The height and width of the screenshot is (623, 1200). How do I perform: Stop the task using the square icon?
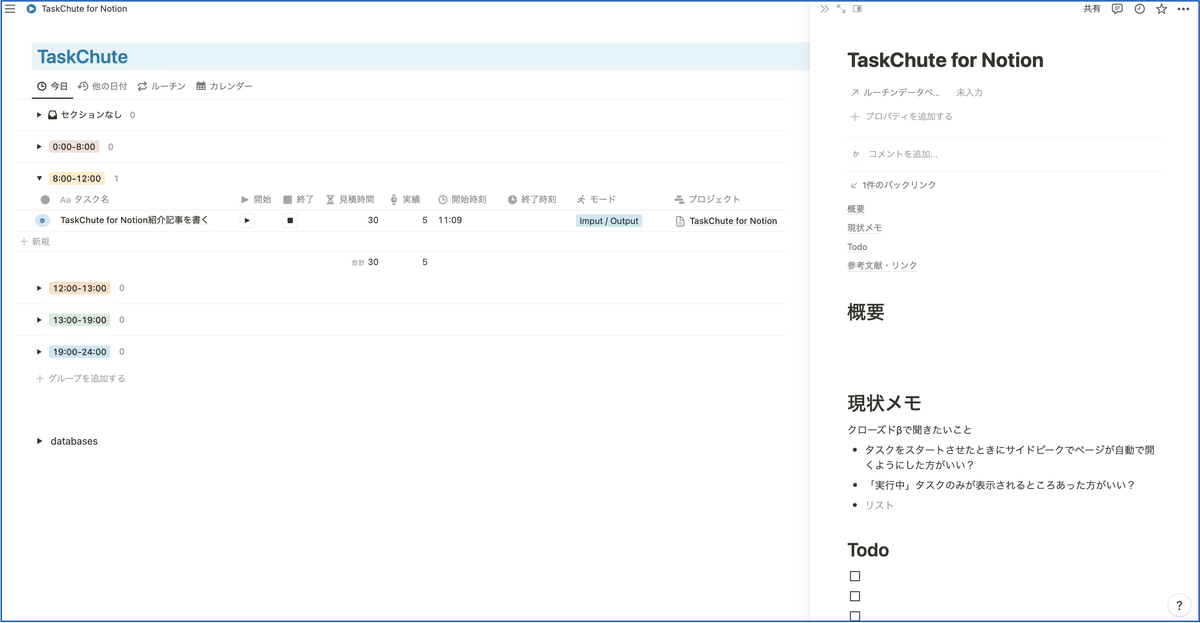(x=289, y=220)
